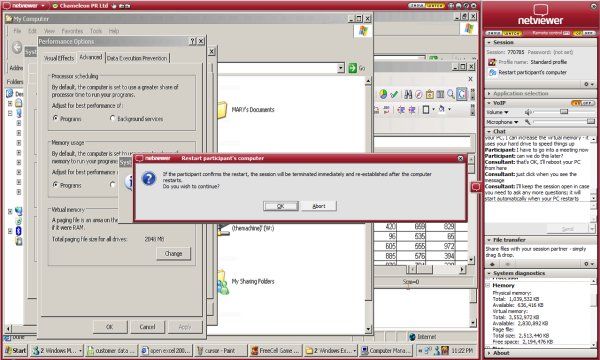
Task: Select Background services under Processor scheduling
Action: [112, 118]
